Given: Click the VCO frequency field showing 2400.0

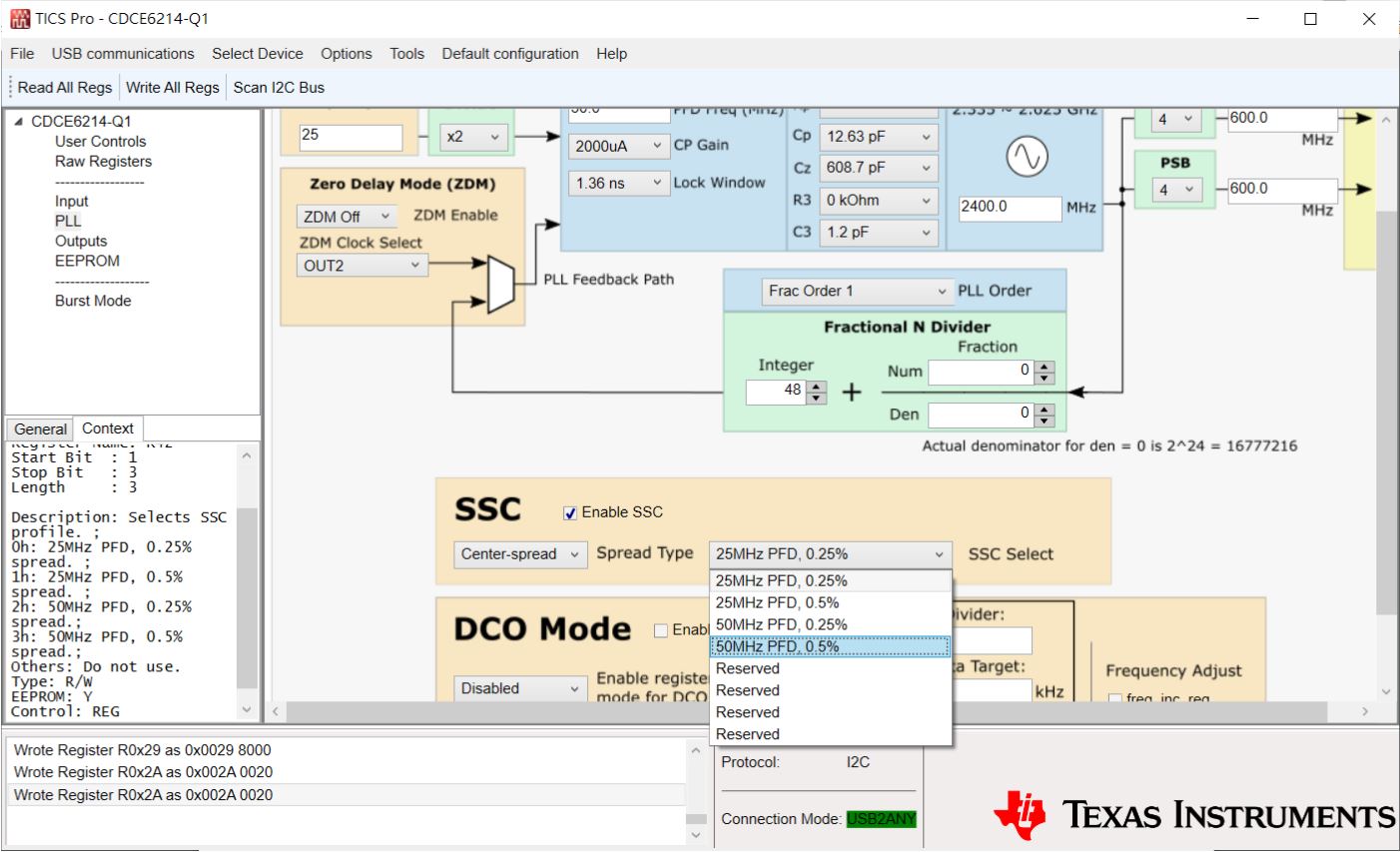Looking at the screenshot, I should [1010, 208].
